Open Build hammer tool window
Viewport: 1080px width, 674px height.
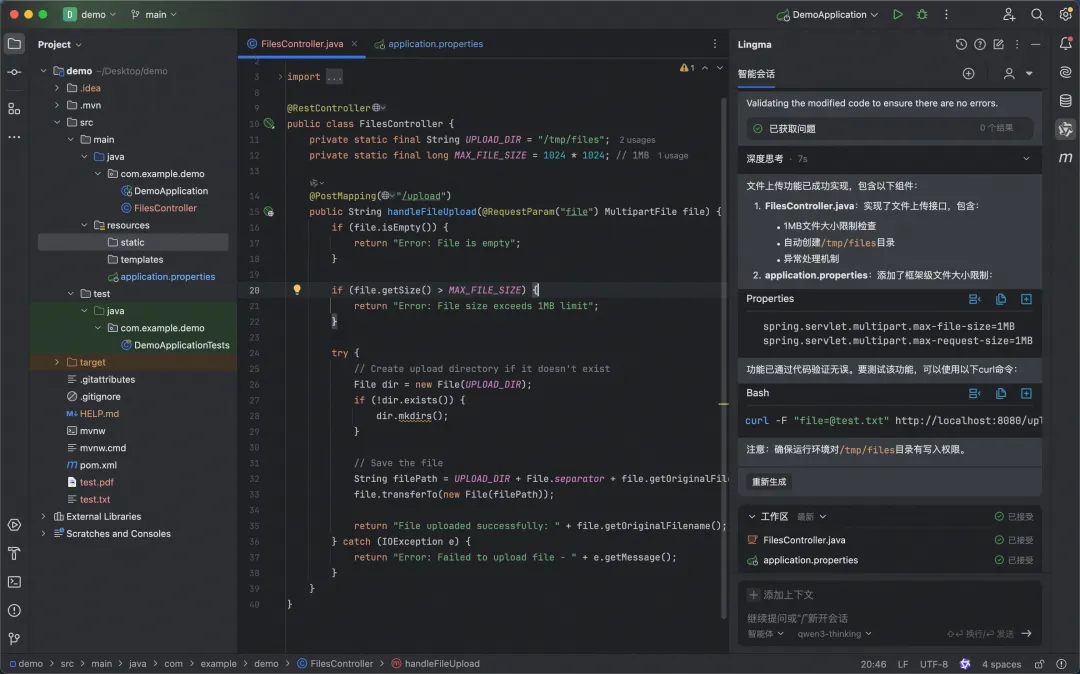coord(14,554)
